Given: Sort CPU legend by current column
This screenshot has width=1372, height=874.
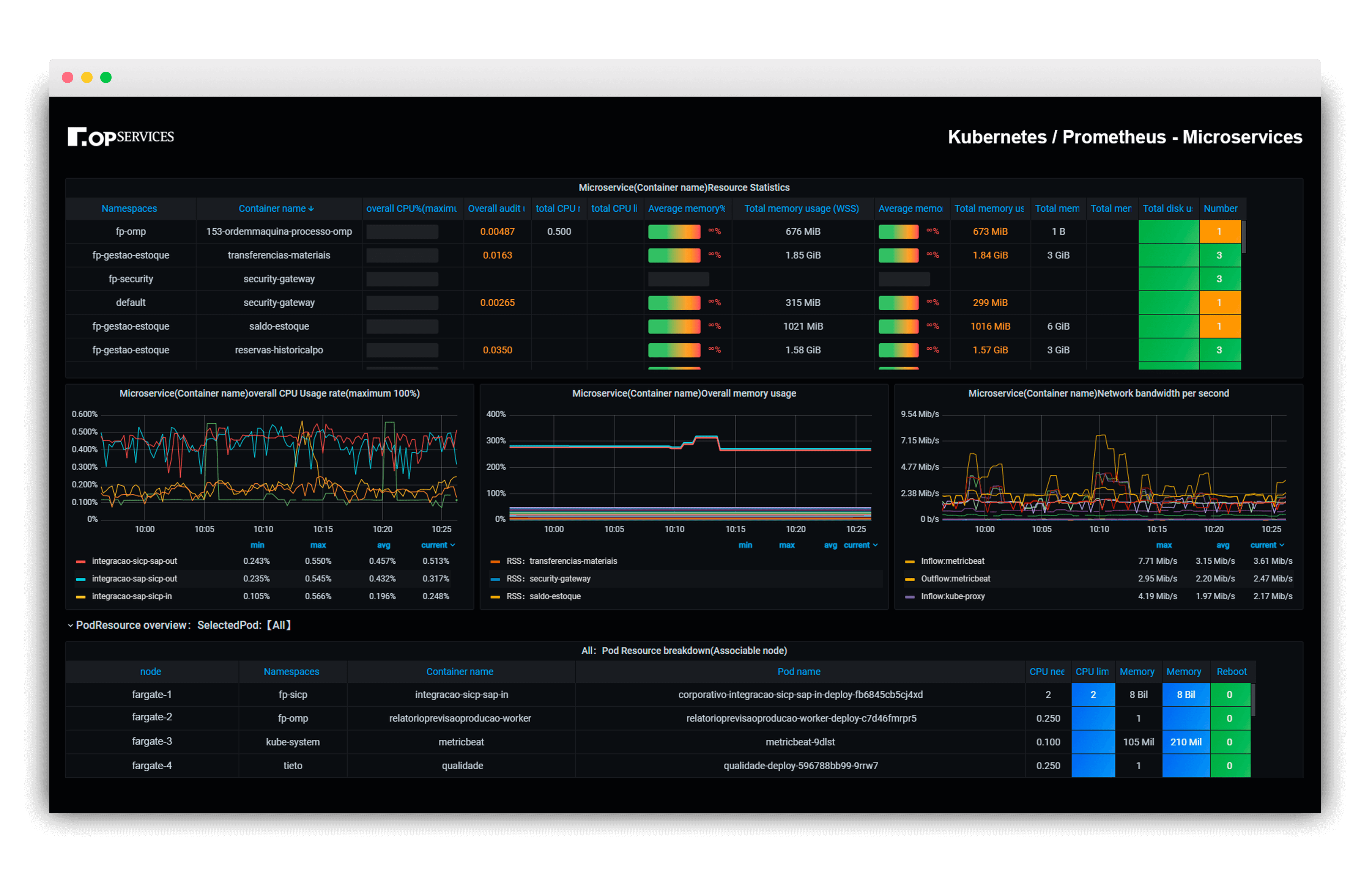Looking at the screenshot, I should 438,545.
